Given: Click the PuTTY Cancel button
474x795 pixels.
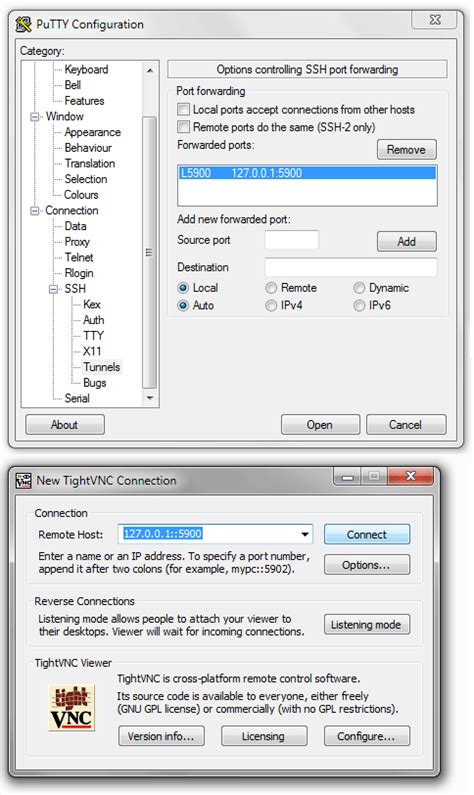Looking at the screenshot, I should (406, 425).
